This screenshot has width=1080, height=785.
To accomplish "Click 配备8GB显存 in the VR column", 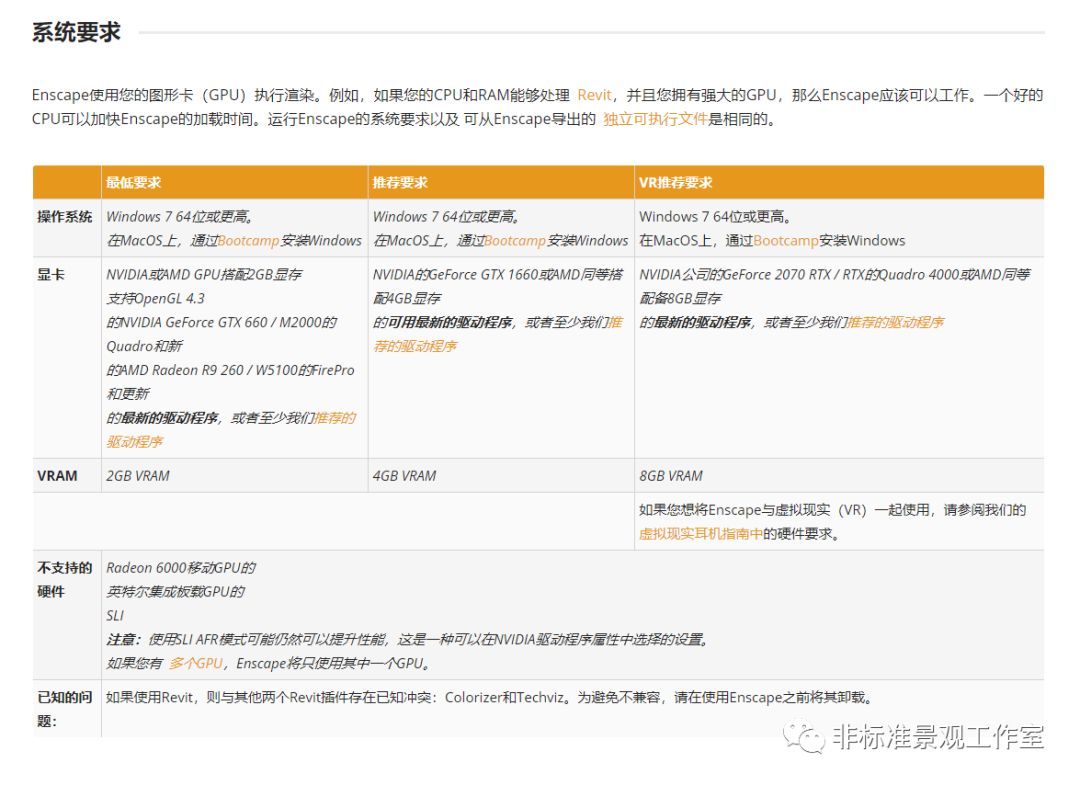I will 681,298.
